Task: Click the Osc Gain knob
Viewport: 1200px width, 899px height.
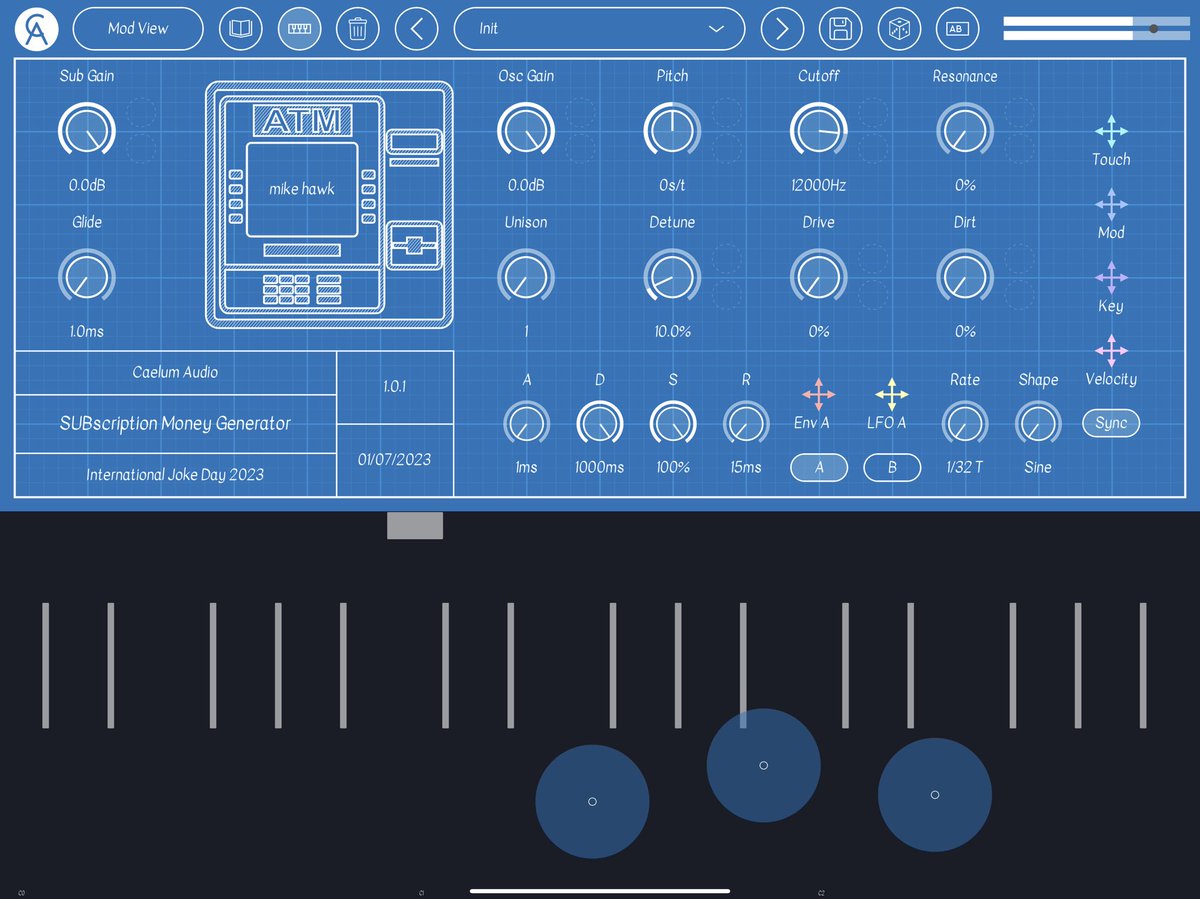Action: (526, 130)
